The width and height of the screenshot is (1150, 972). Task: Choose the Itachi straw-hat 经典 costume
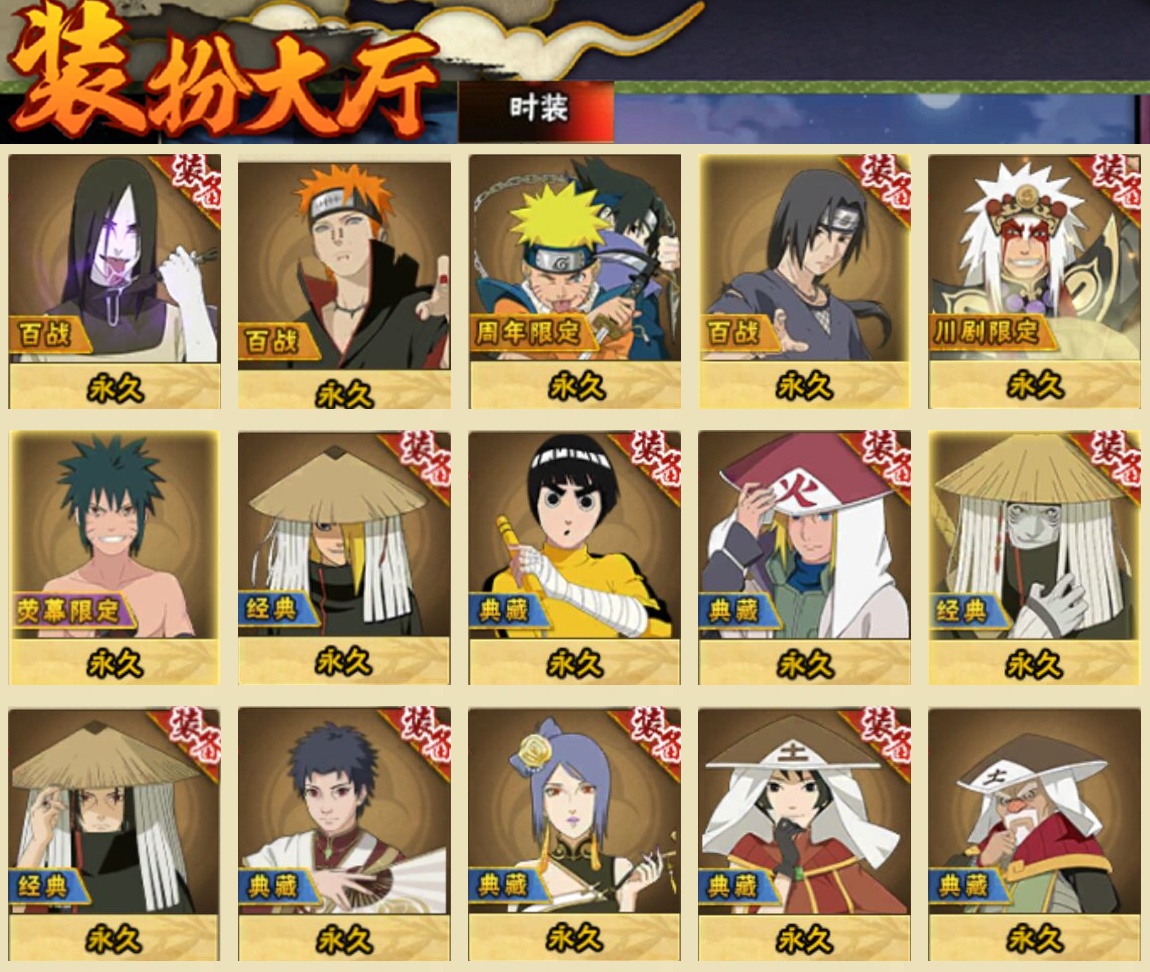coord(114,834)
